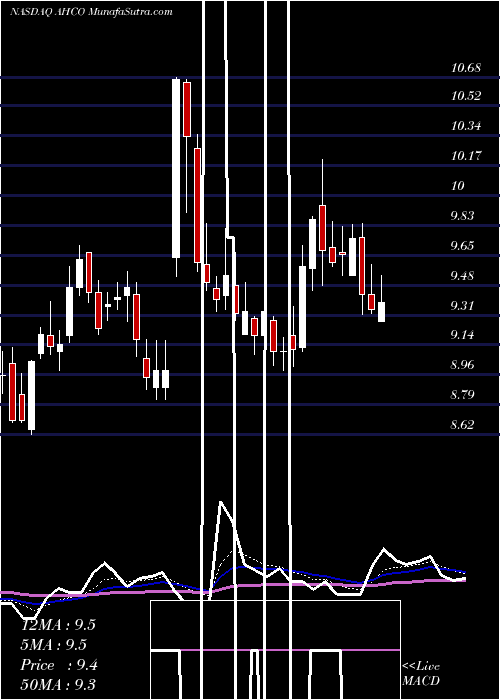
Task: Select the tall white candle reaching 10.68
Action: [176, 168]
